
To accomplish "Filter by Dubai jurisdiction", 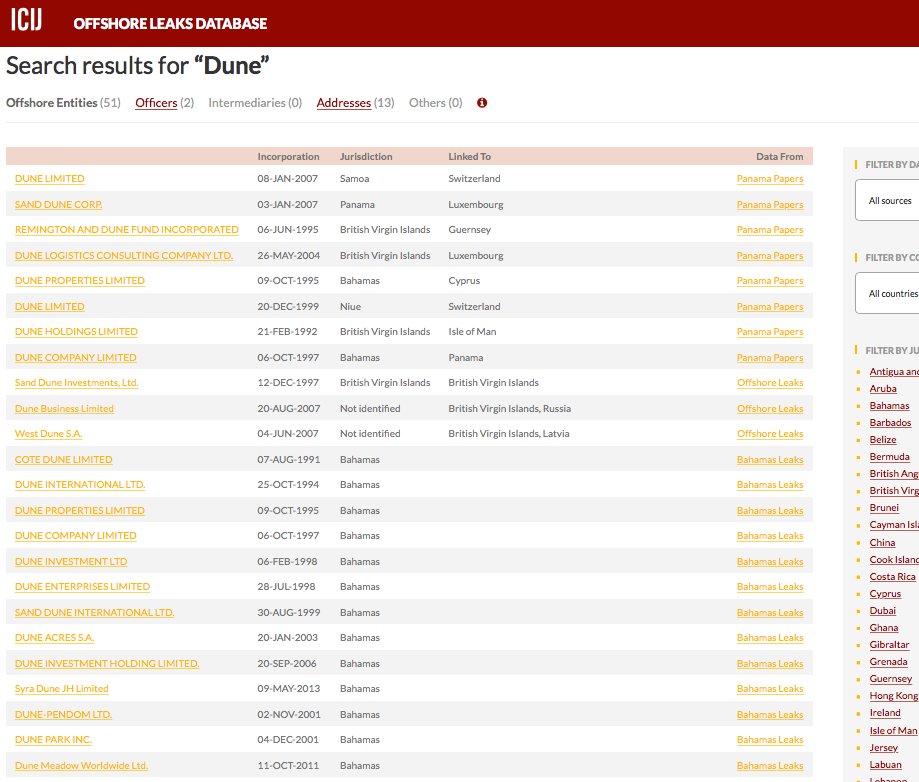I will [883, 611].
